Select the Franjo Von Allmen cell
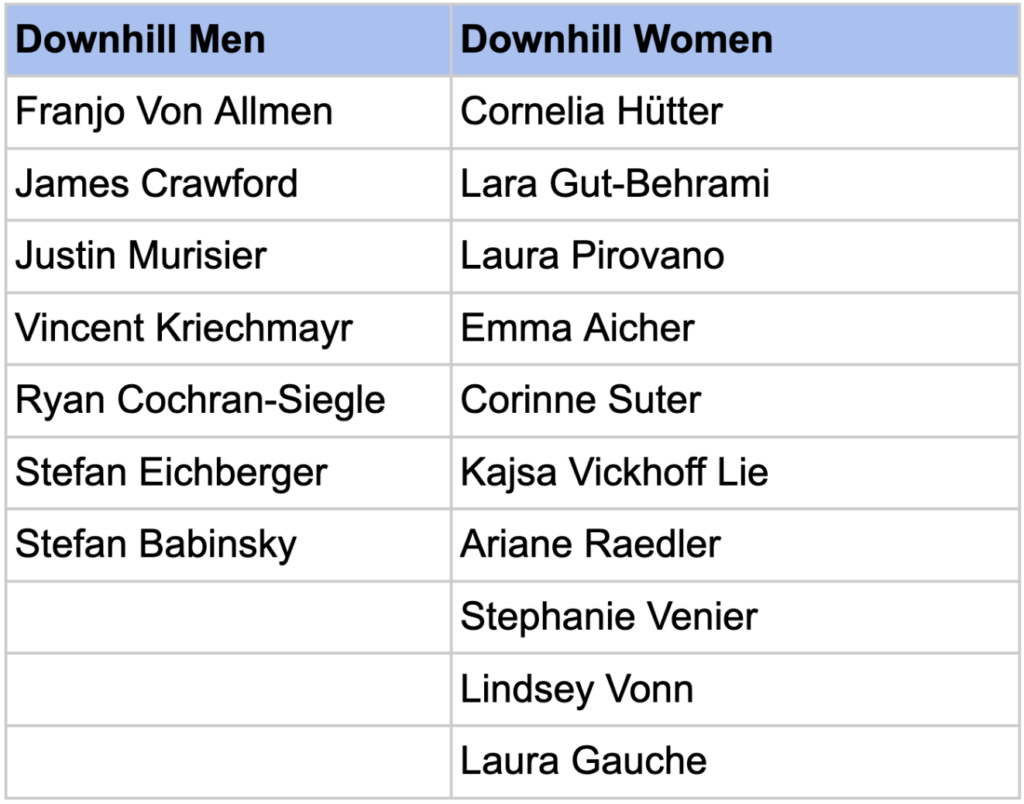The image size is (1024, 804). pos(174,111)
